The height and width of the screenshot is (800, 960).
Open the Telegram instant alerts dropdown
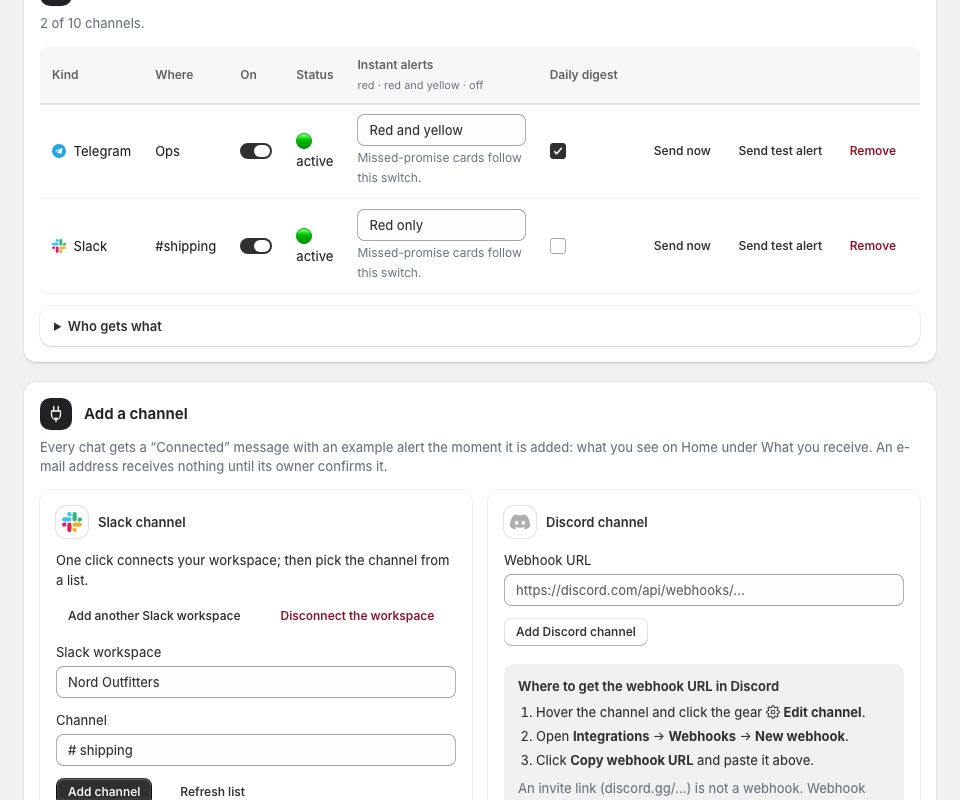tap(441, 130)
